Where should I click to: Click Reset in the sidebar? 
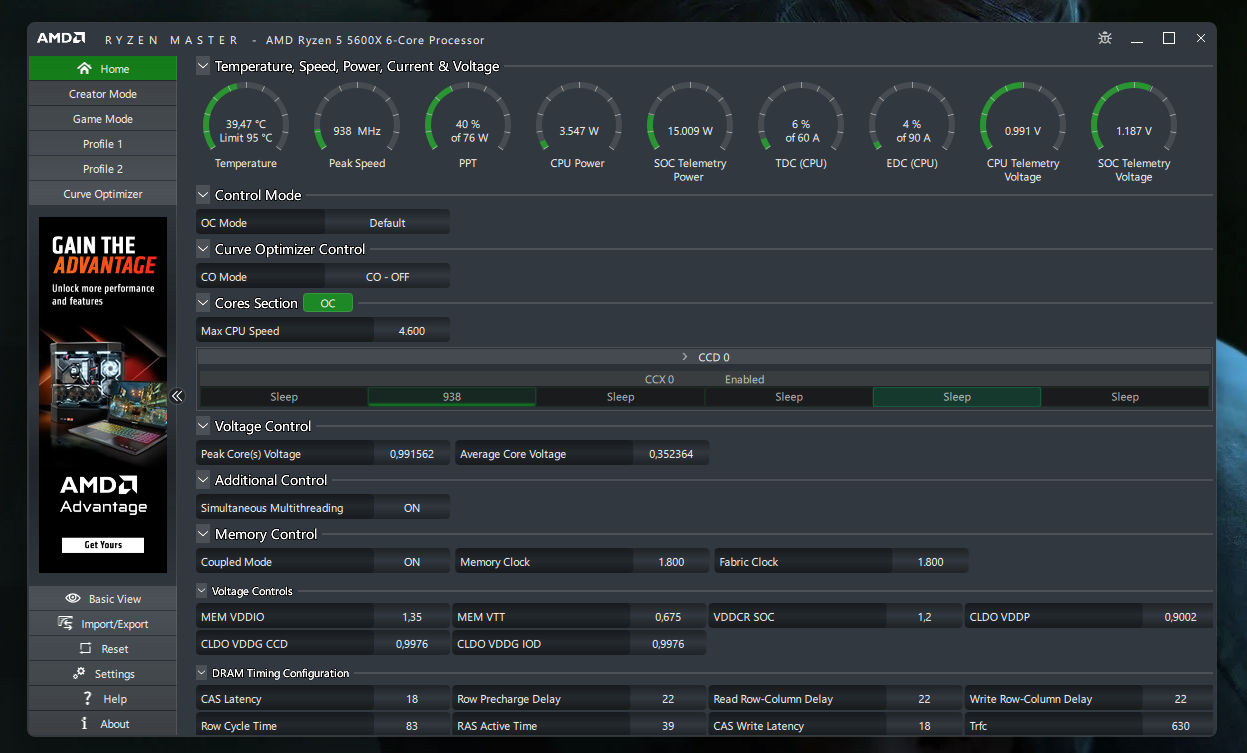click(x=103, y=648)
